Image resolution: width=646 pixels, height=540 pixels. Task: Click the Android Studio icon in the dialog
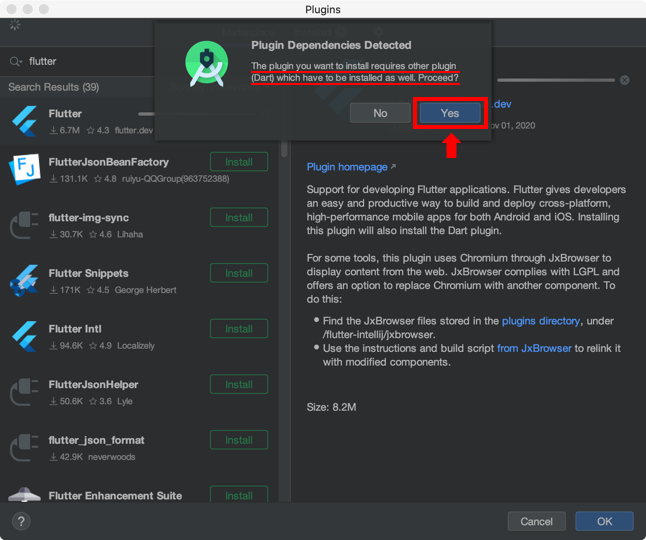(x=206, y=63)
